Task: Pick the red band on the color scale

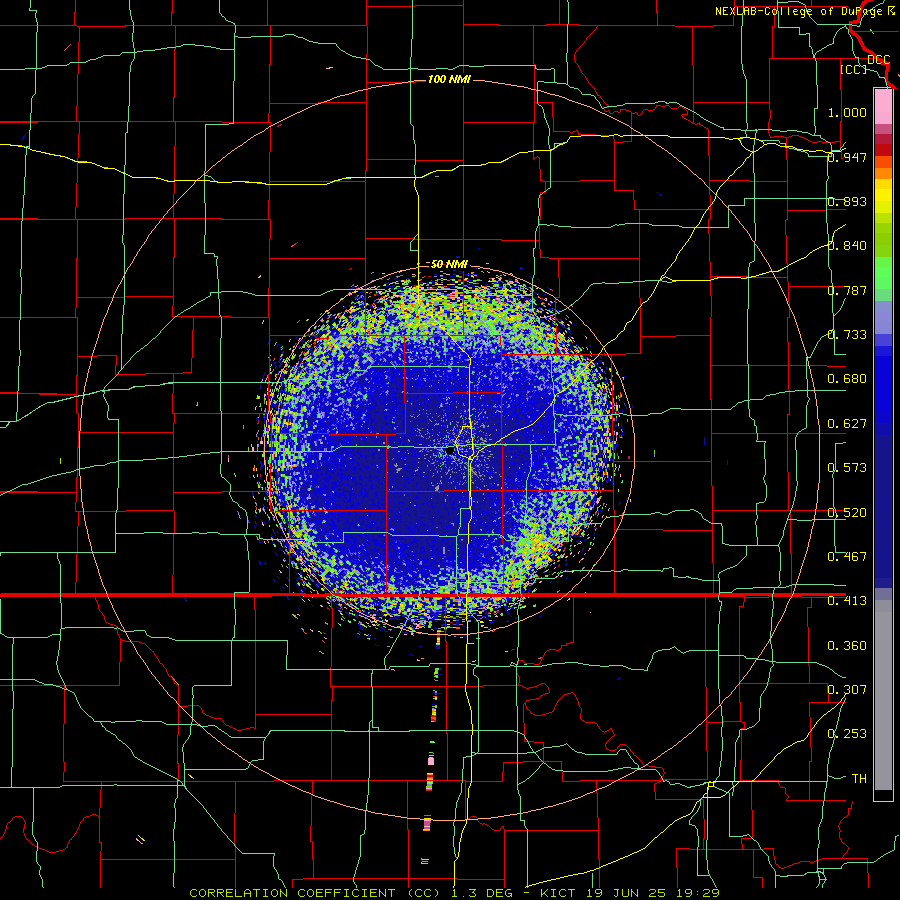Action: point(883,149)
